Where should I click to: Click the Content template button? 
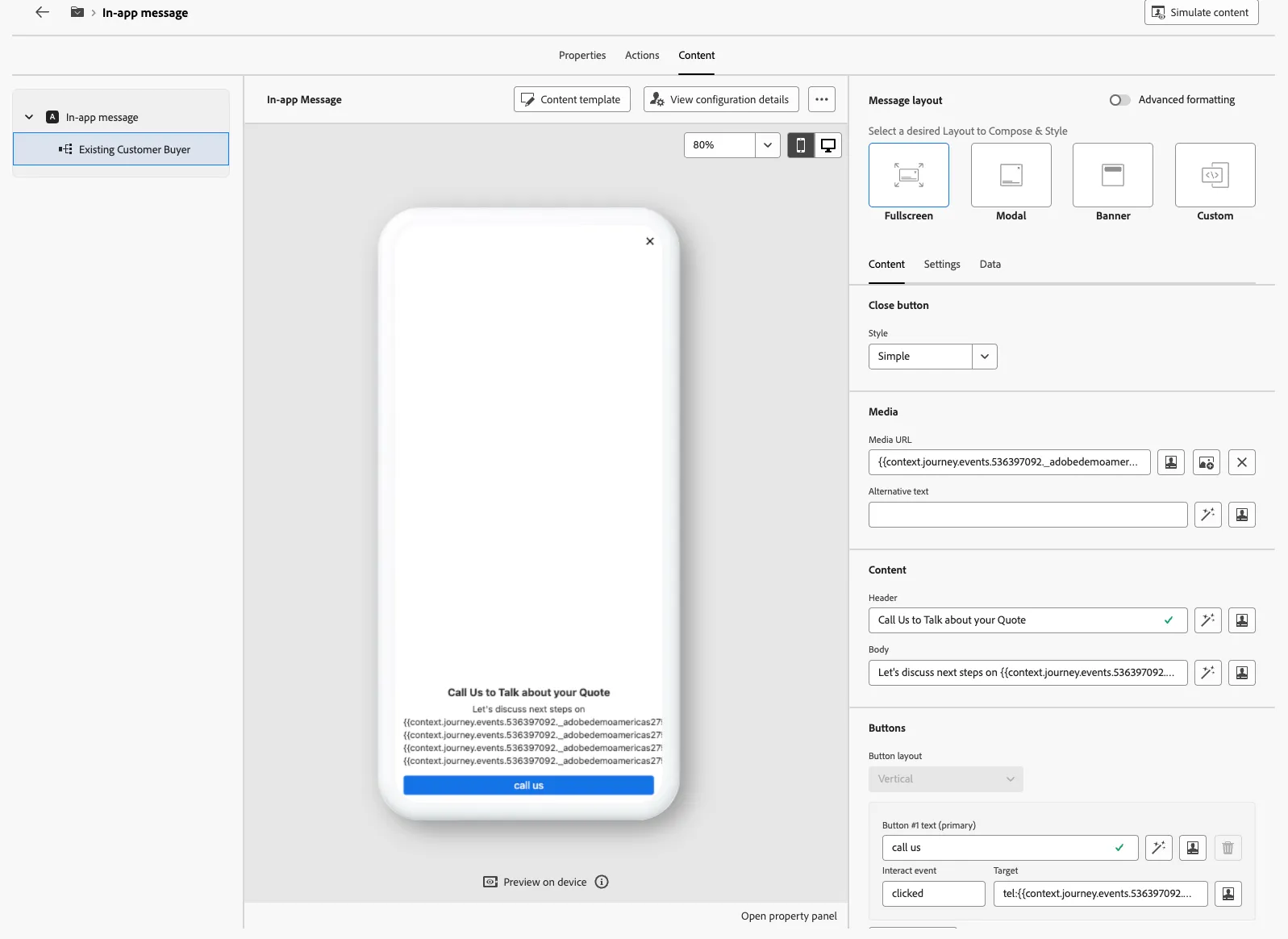pos(572,99)
